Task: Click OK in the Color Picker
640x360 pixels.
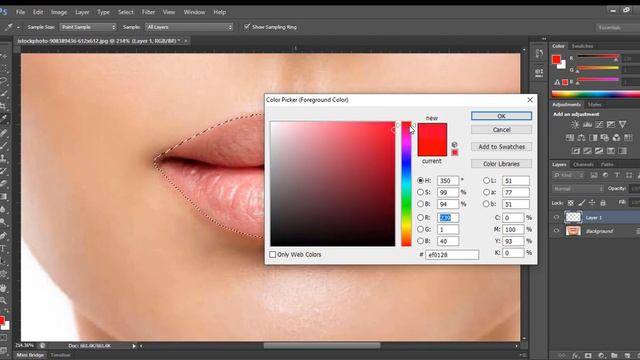Action: 501,116
